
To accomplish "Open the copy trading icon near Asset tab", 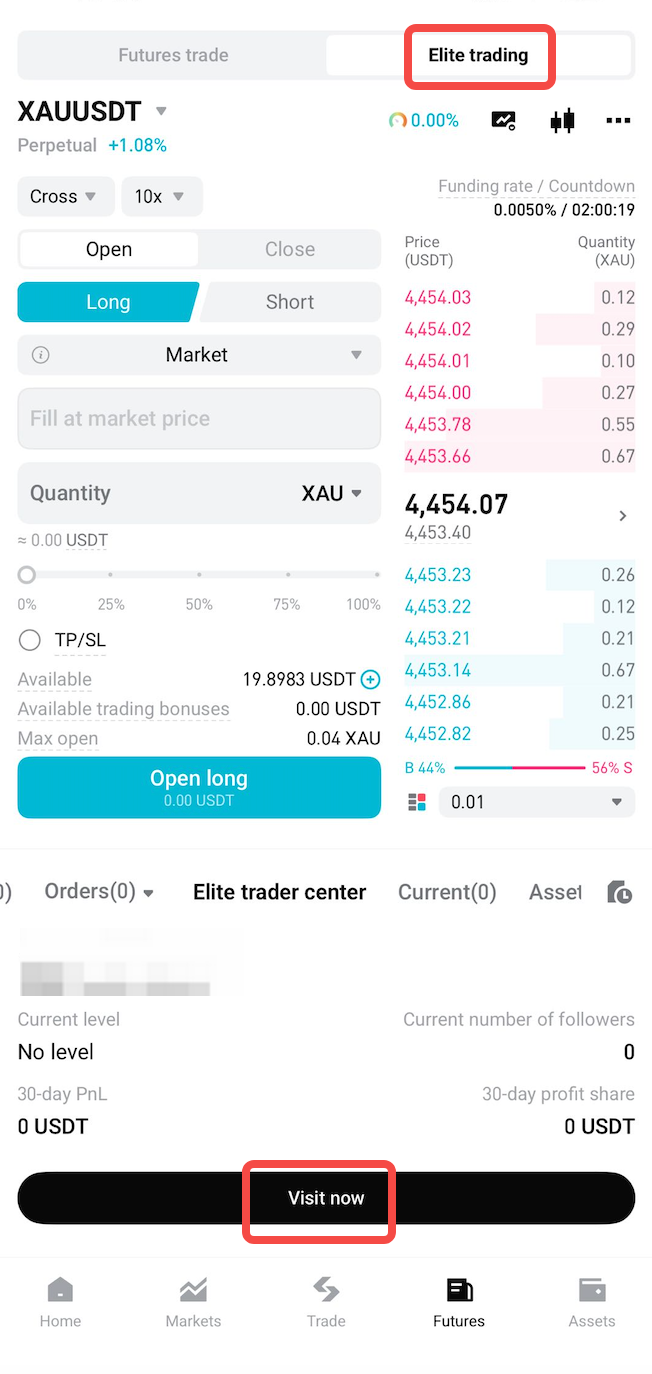I will coord(619,892).
